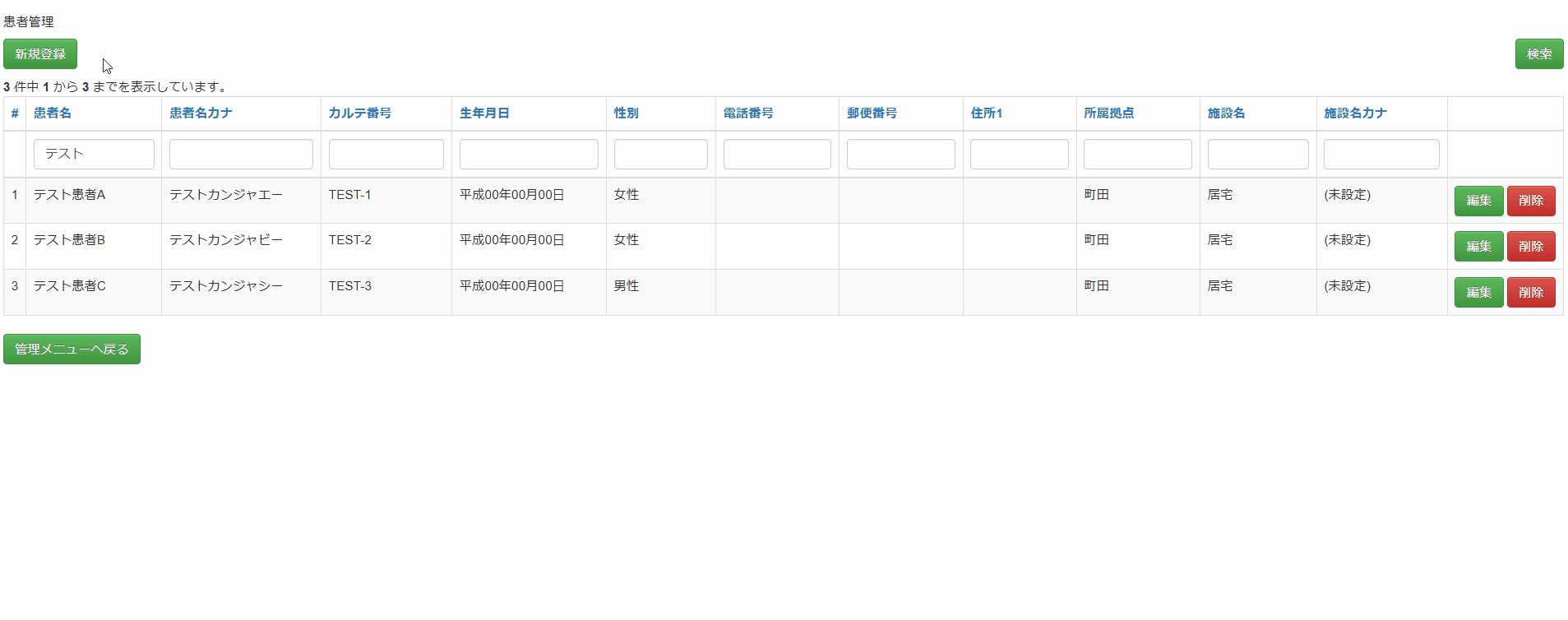1568x620 pixels.
Task: Focus the カルテ番号 filter field
Action: coord(386,155)
